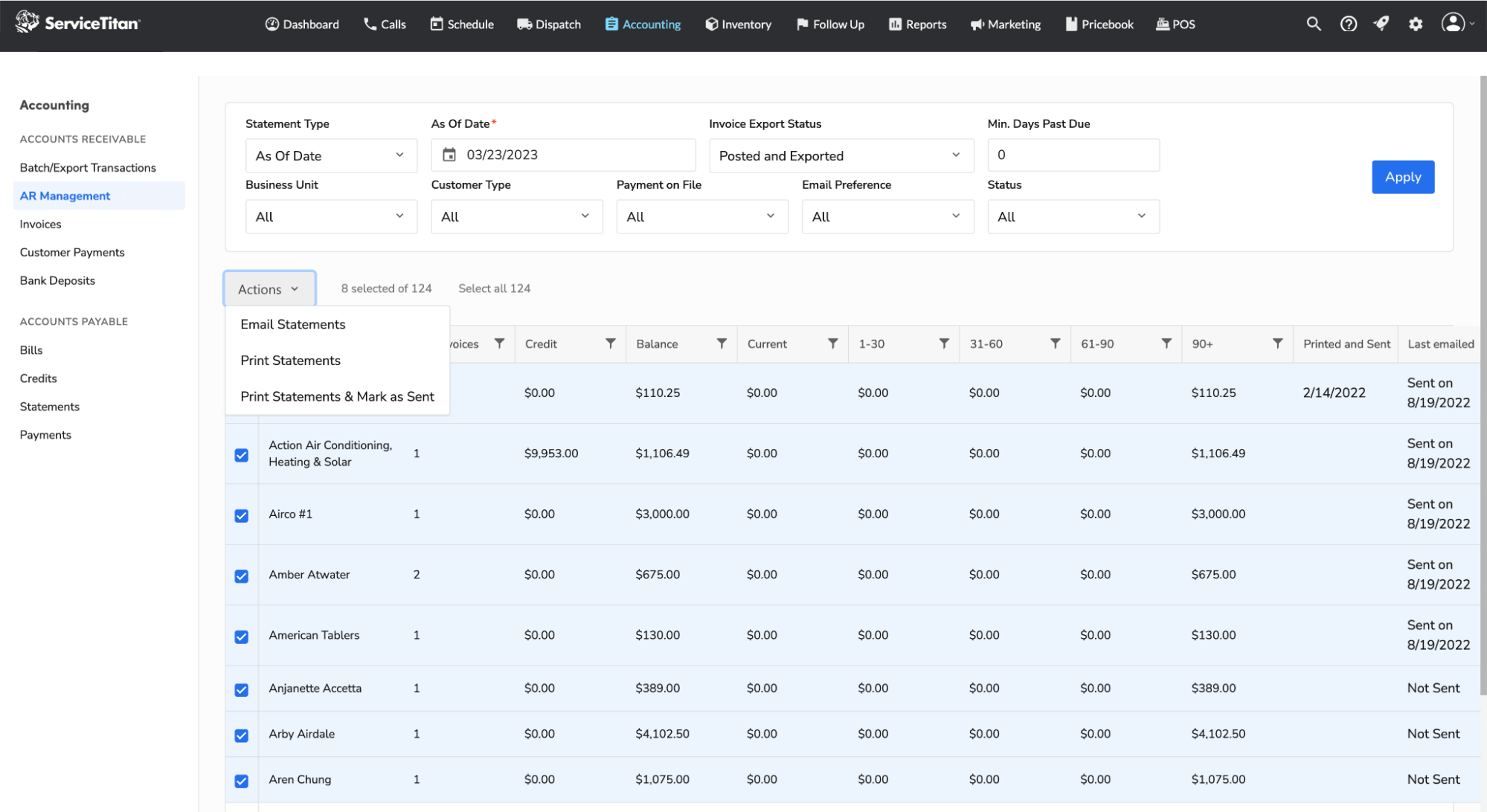Open the filter funnel on the Credit column
1487x812 pixels.
[610, 344]
